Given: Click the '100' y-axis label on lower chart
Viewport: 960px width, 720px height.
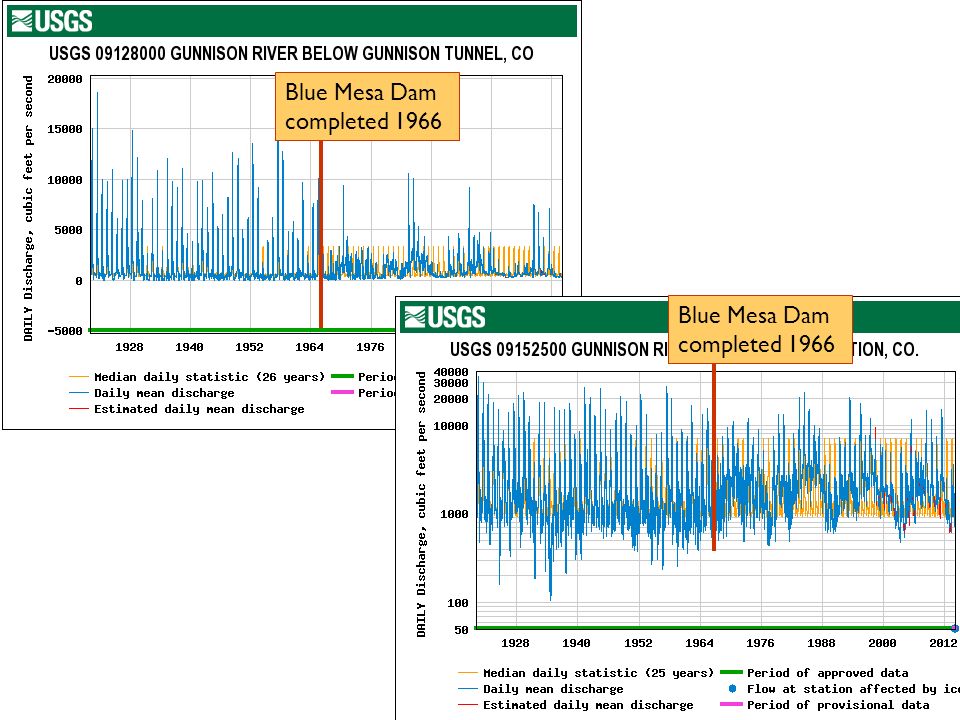Looking at the screenshot, I should click(458, 603).
